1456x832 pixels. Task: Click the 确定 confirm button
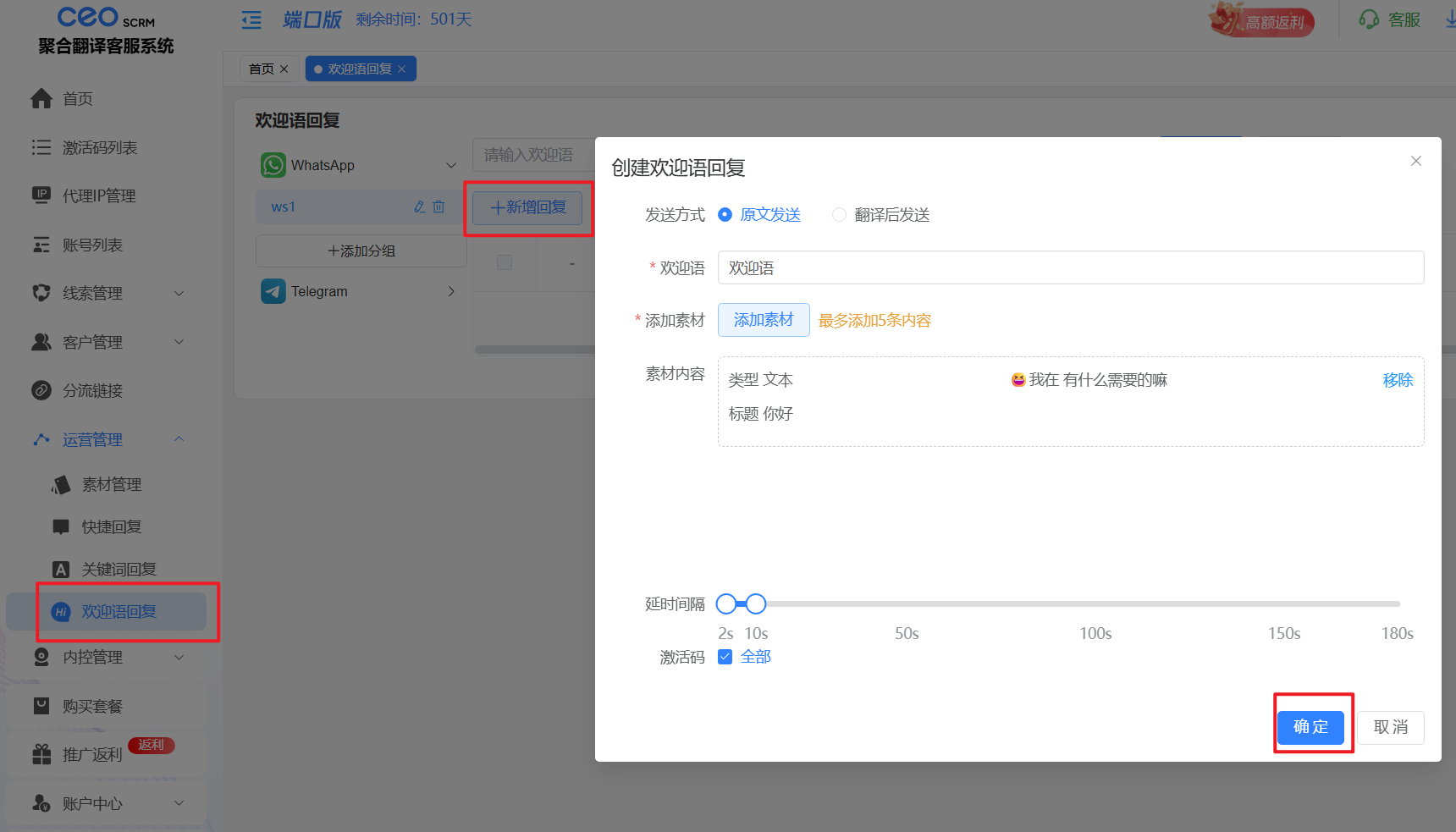tap(1310, 727)
